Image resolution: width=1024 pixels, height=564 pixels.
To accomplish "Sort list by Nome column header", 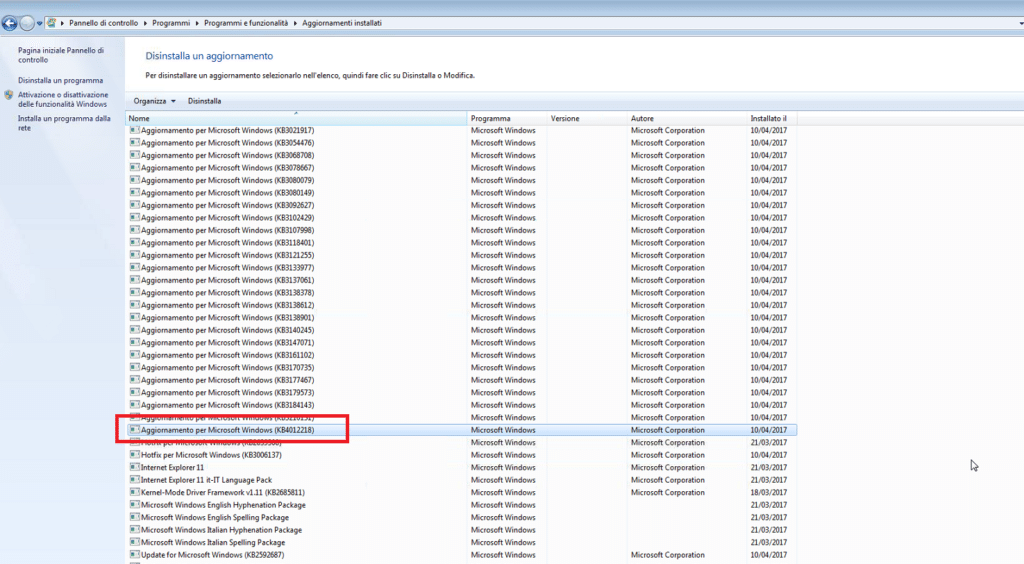I will pos(296,118).
